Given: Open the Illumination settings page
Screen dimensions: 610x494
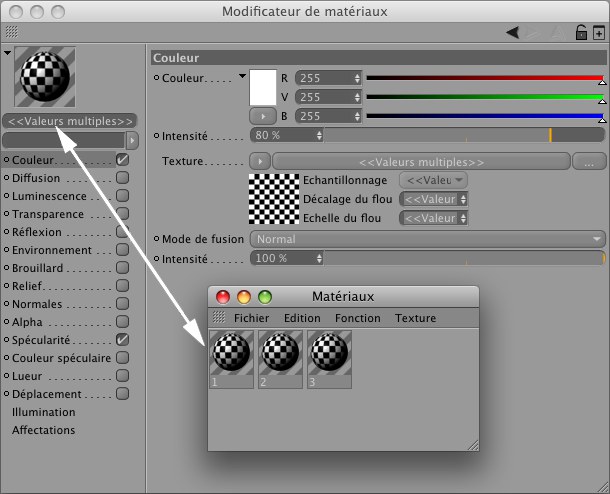Looking at the screenshot, I should [43, 412].
